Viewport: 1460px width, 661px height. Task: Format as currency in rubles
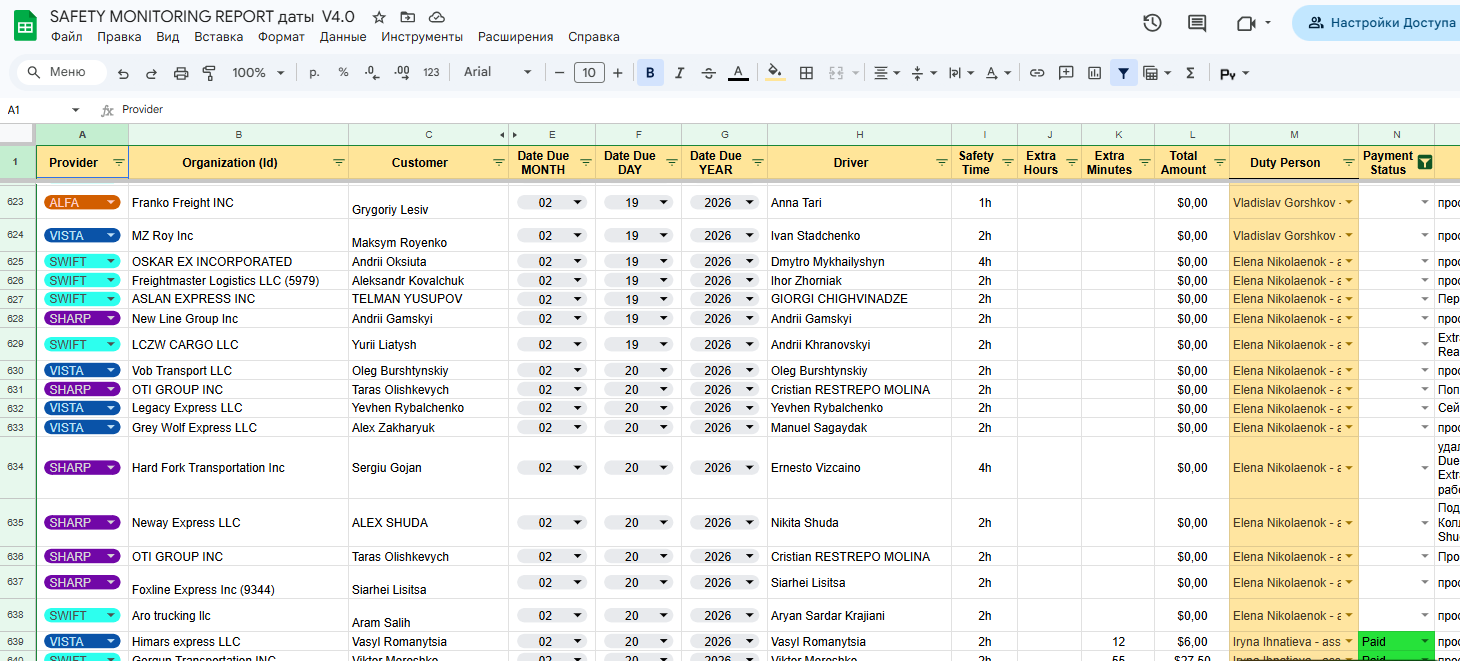pyautogui.click(x=314, y=72)
